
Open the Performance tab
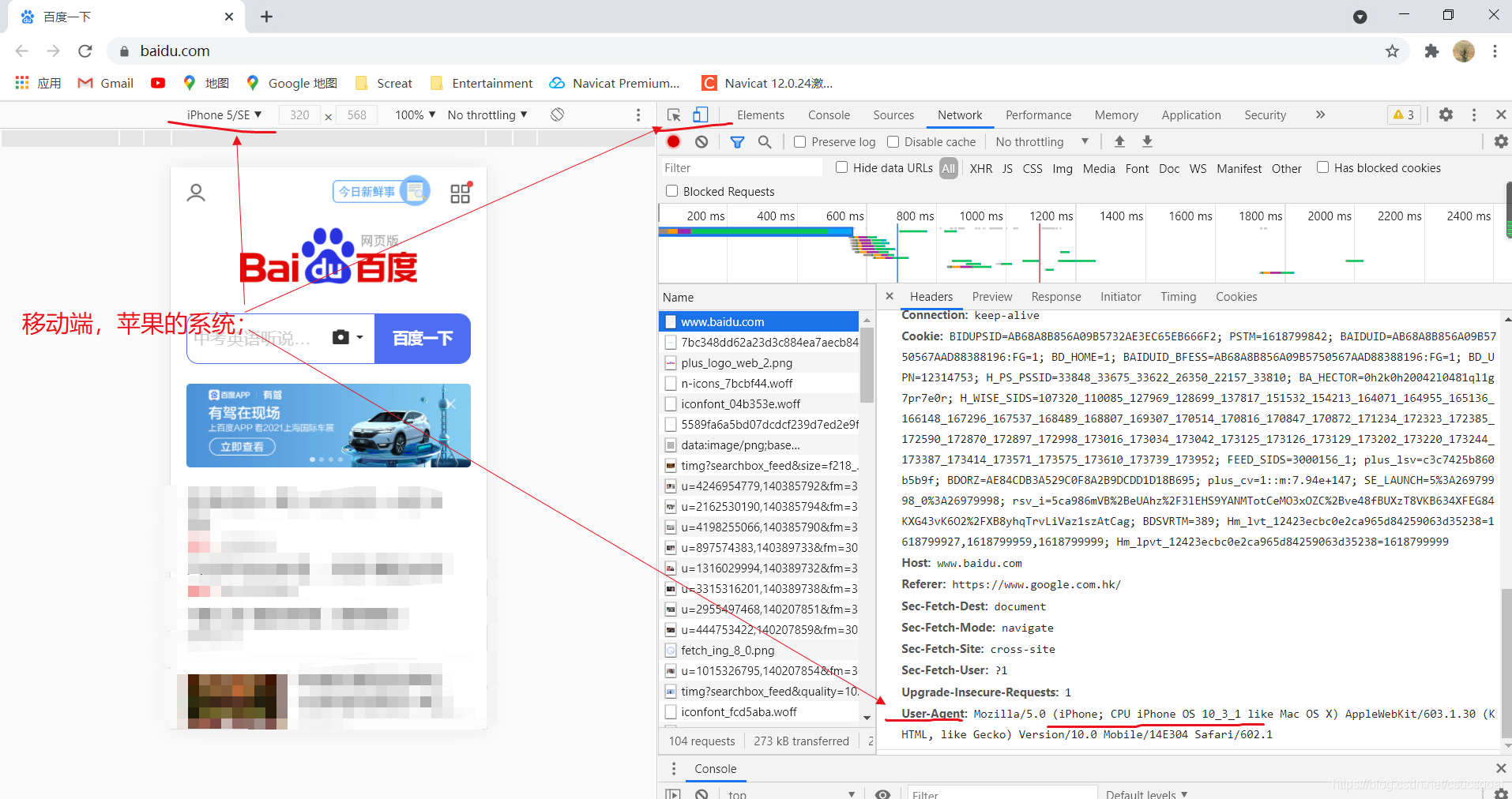(x=1038, y=114)
